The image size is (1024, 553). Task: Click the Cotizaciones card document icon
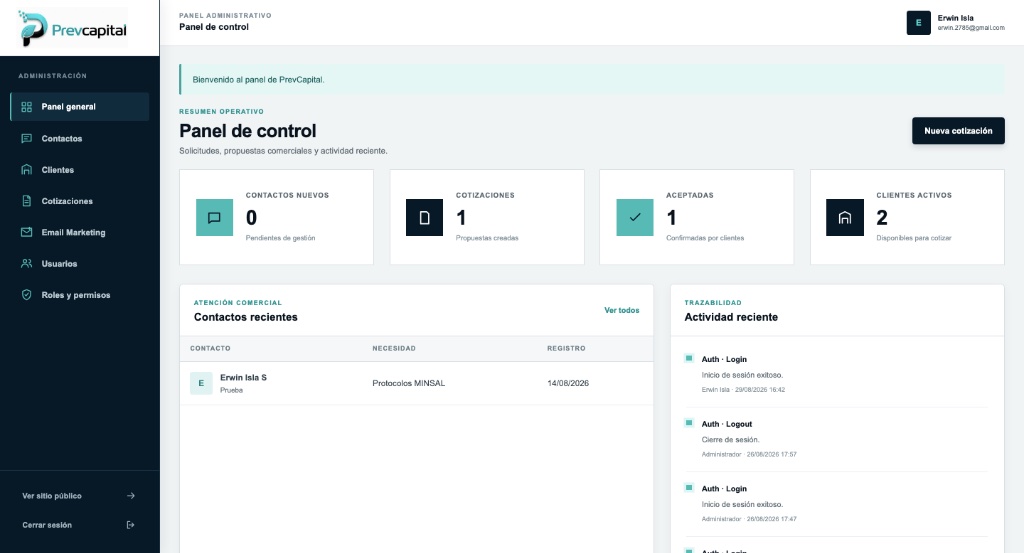(424, 217)
